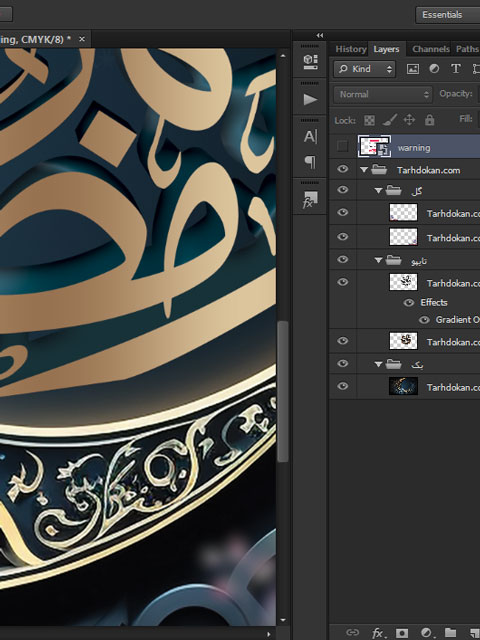
Task: Filter layers by adjustment layers icon
Action: point(434,69)
